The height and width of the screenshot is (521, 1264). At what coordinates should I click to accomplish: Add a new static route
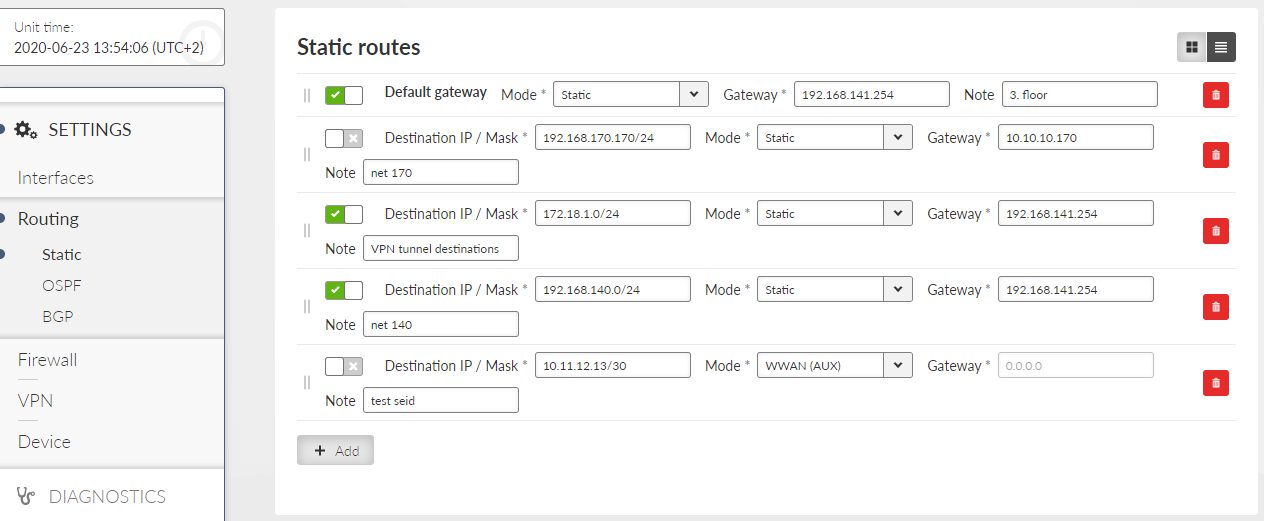tap(335, 450)
